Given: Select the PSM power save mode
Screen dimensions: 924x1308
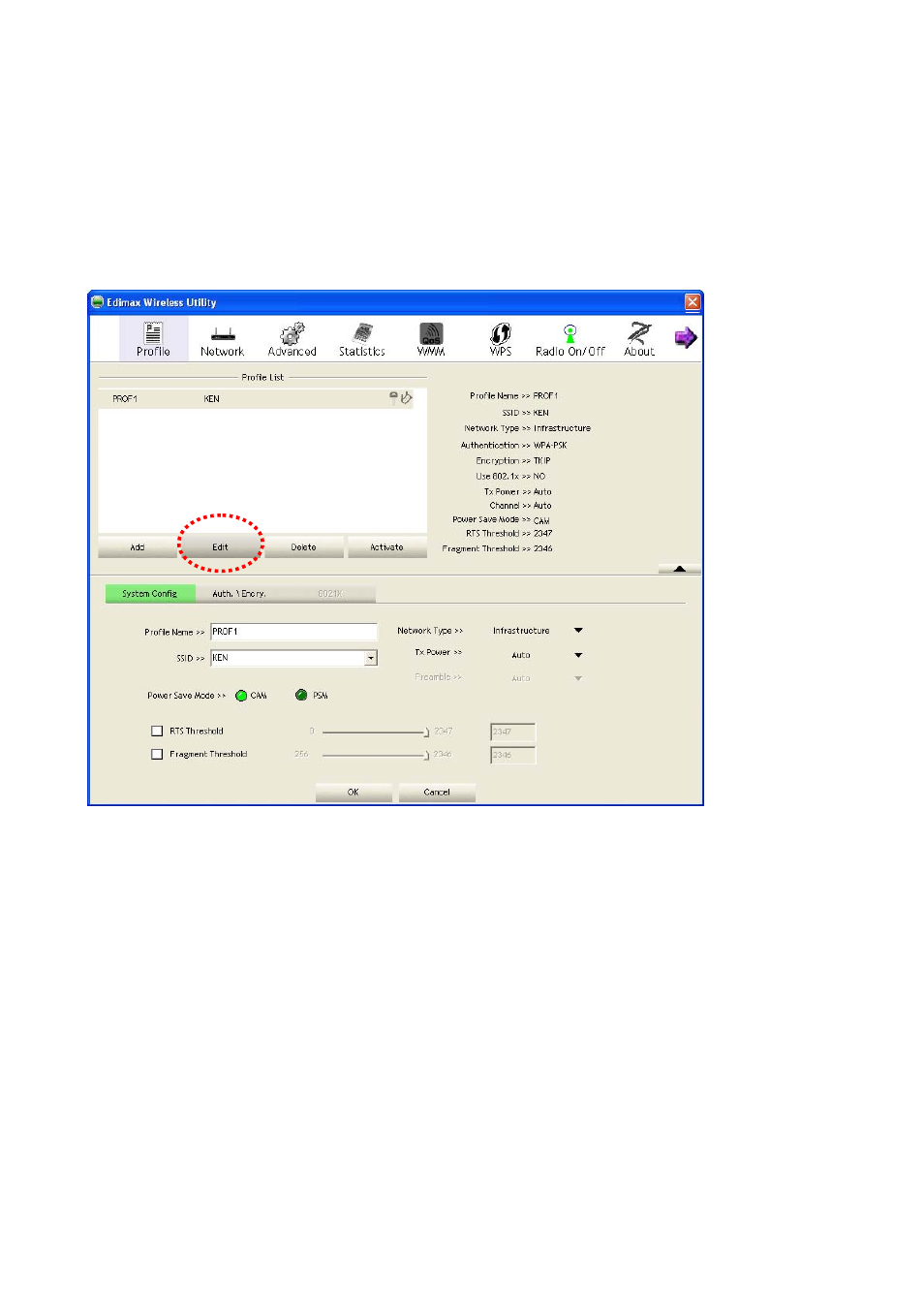Looking at the screenshot, I should [x=301, y=696].
